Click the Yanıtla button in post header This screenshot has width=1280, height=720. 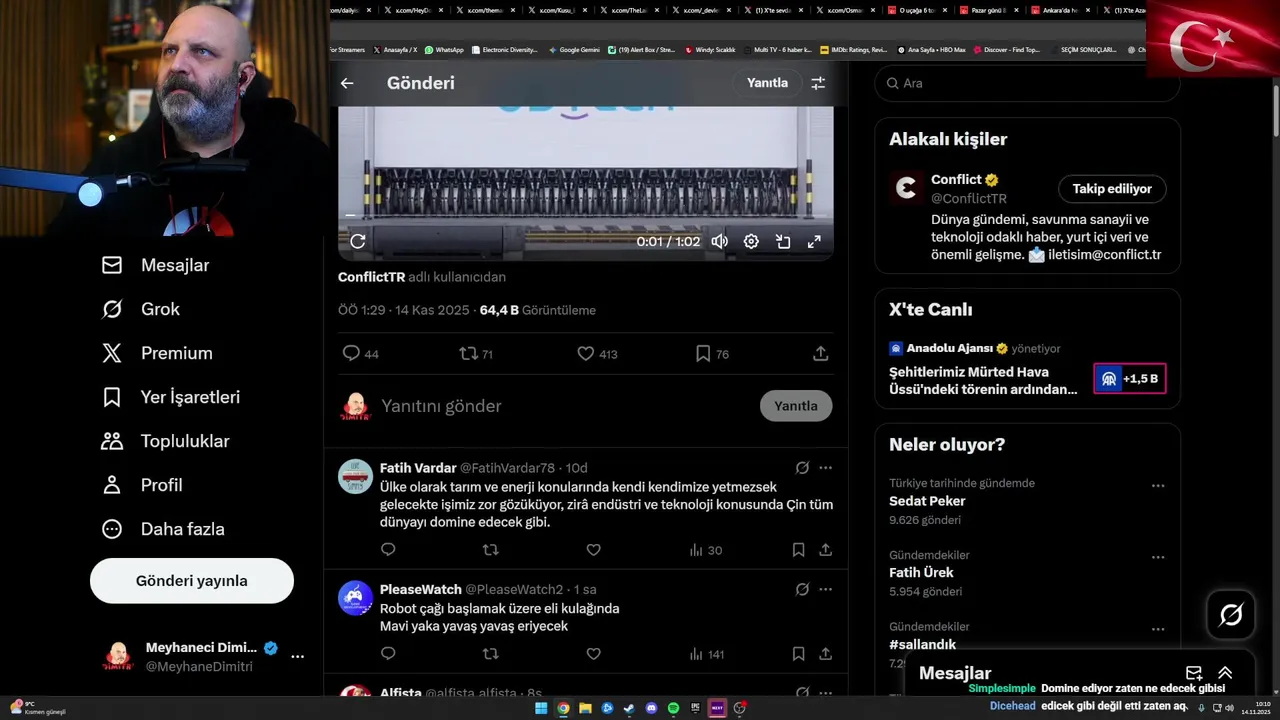click(x=767, y=83)
